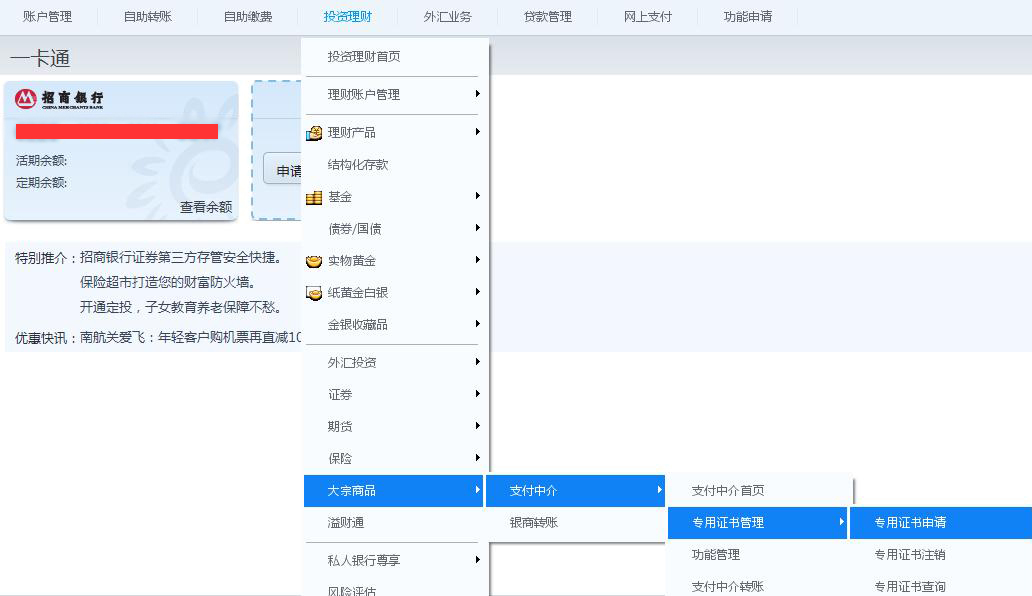Expand 保险 submenu arrow
This screenshot has width=1032, height=596.
tap(477, 458)
